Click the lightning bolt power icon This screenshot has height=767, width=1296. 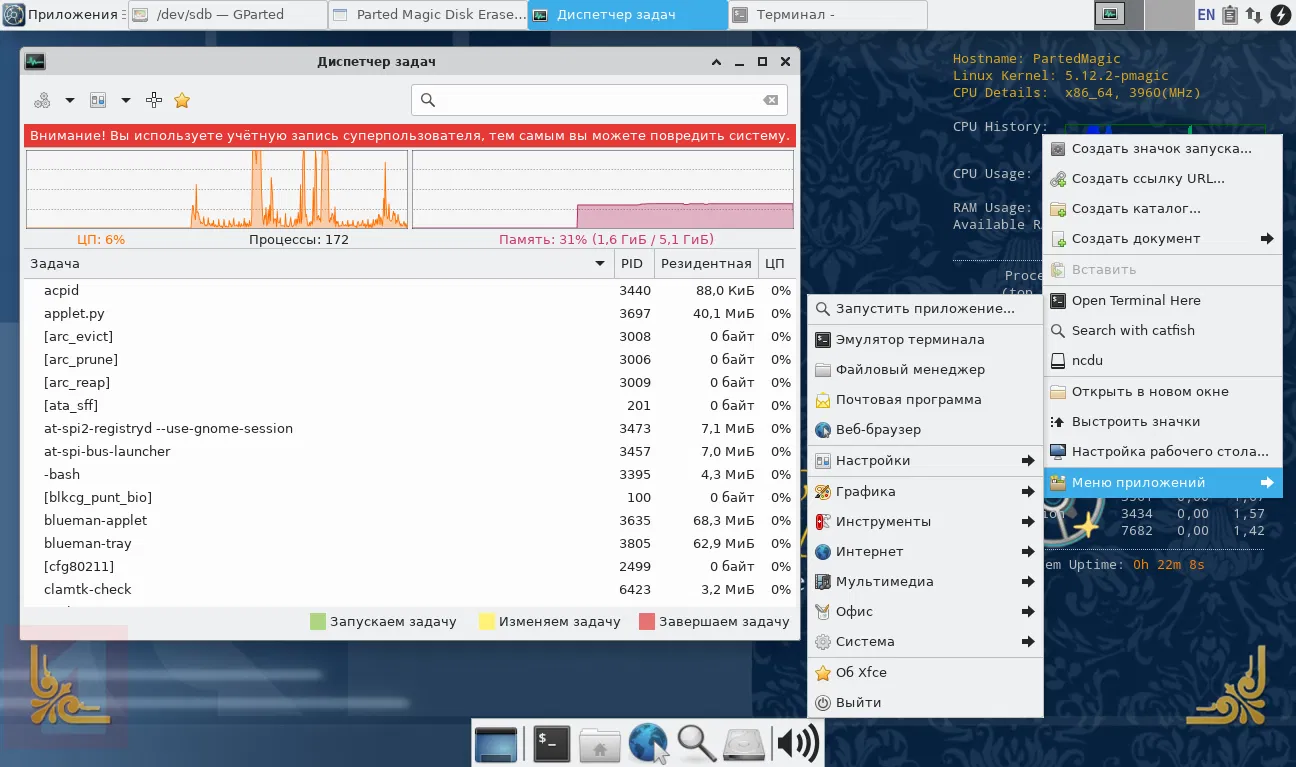pyautogui.click(x=1280, y=14)
